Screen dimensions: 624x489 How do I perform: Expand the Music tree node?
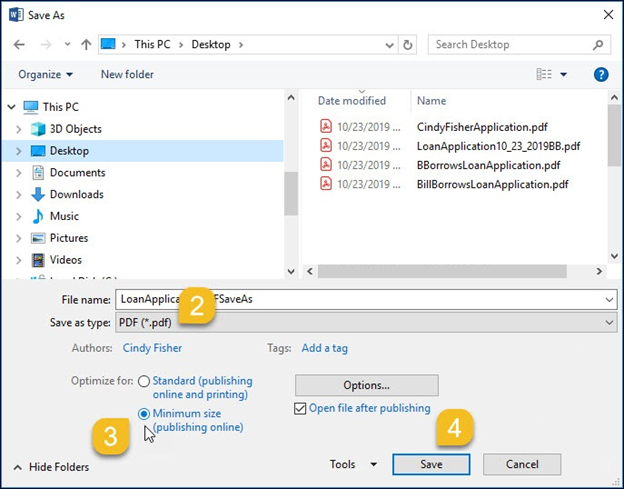18,216
